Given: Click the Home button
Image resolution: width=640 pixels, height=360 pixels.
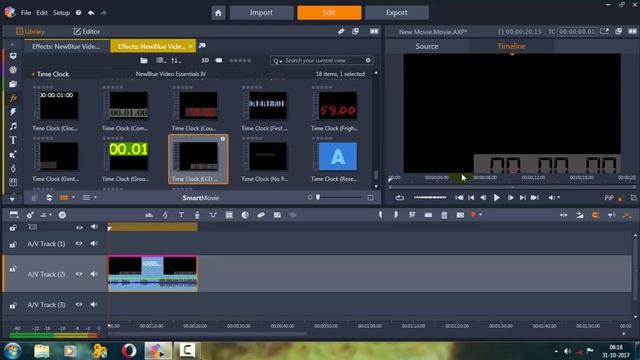Looking at the screenshot, I should coord(218,13).
